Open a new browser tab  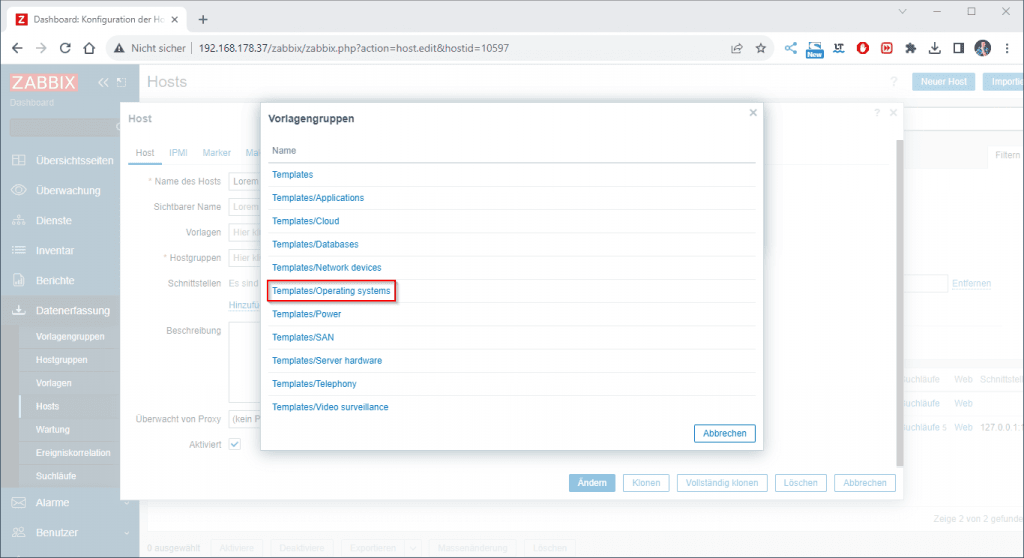(x=203, y=19)
